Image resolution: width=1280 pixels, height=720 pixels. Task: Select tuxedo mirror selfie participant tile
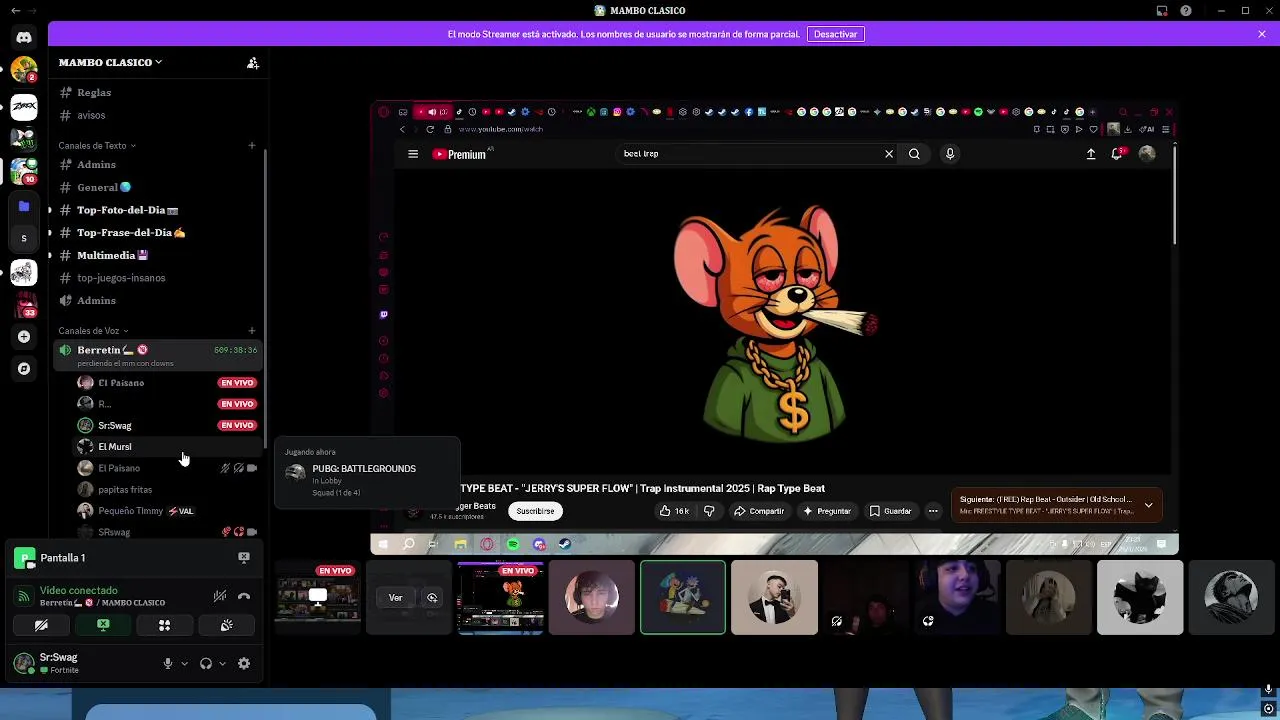[774, 598]
